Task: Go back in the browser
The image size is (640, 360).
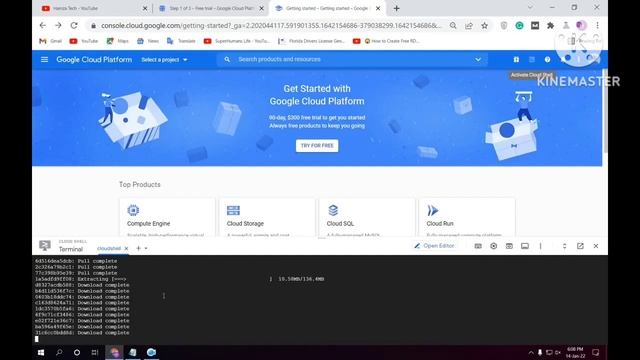Action: (x=43, y=25)
